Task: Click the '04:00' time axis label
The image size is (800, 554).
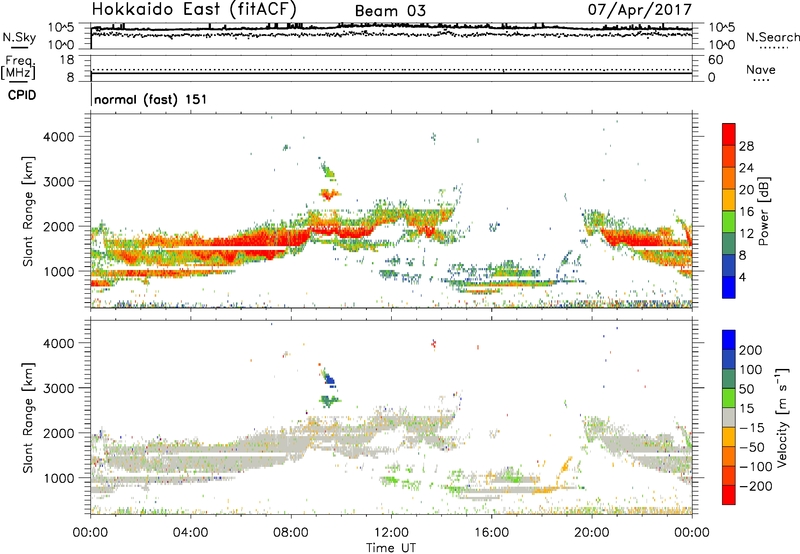Action: 190,533
